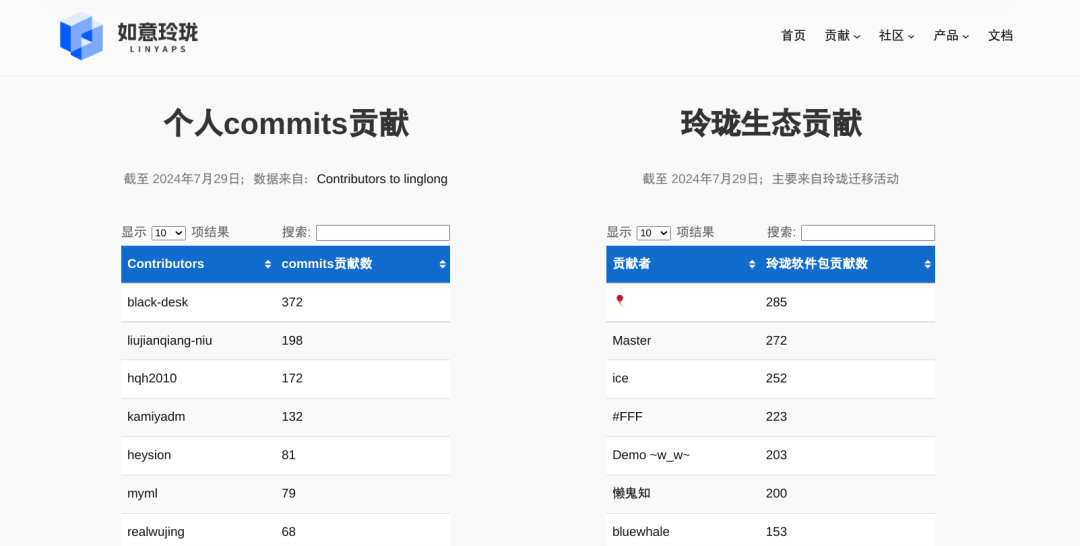
Task: Sort by 贡献者 column arrows
Action: [752, 264]
